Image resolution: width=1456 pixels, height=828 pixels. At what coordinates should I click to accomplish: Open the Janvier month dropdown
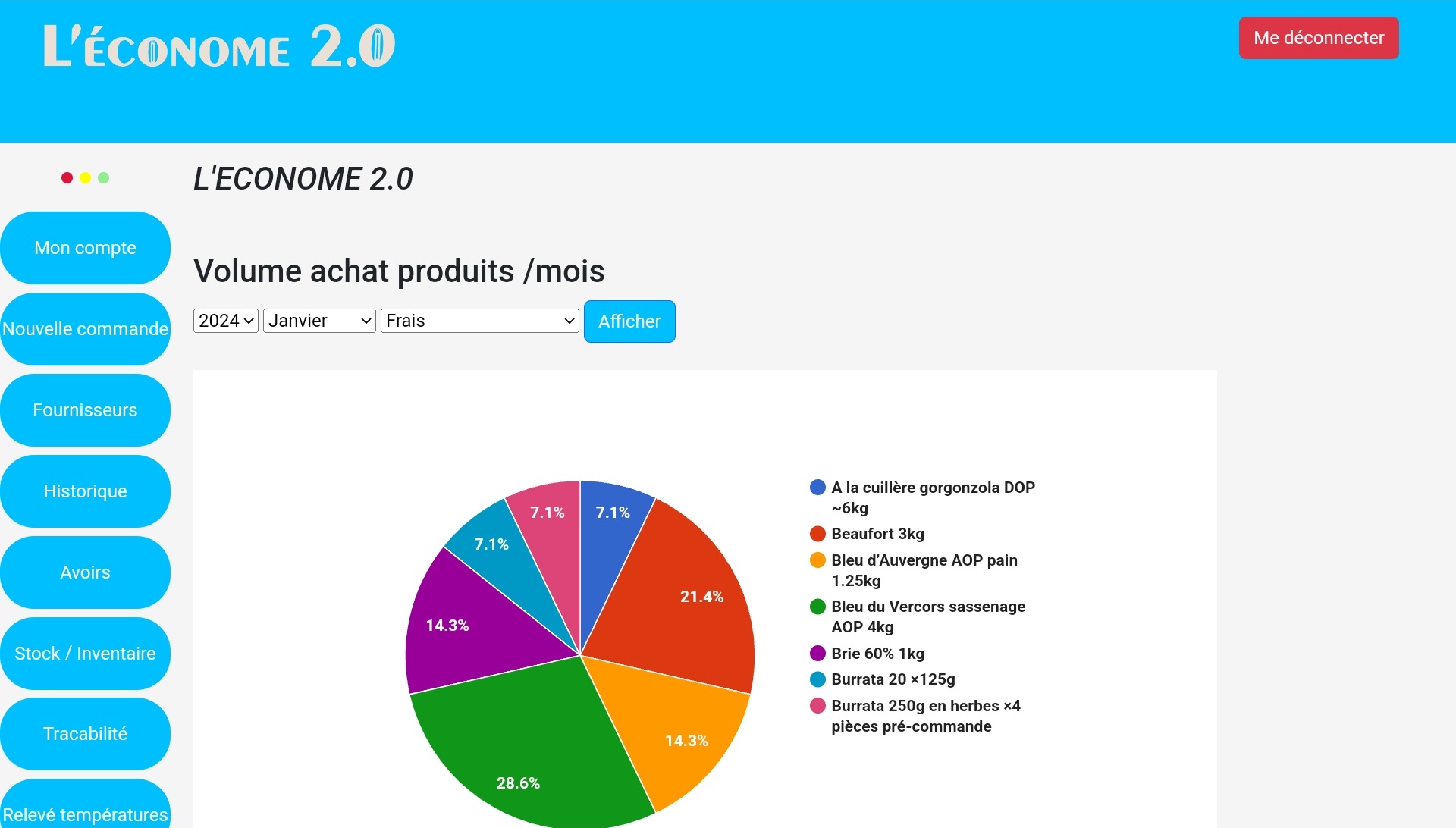pos(319,321)
